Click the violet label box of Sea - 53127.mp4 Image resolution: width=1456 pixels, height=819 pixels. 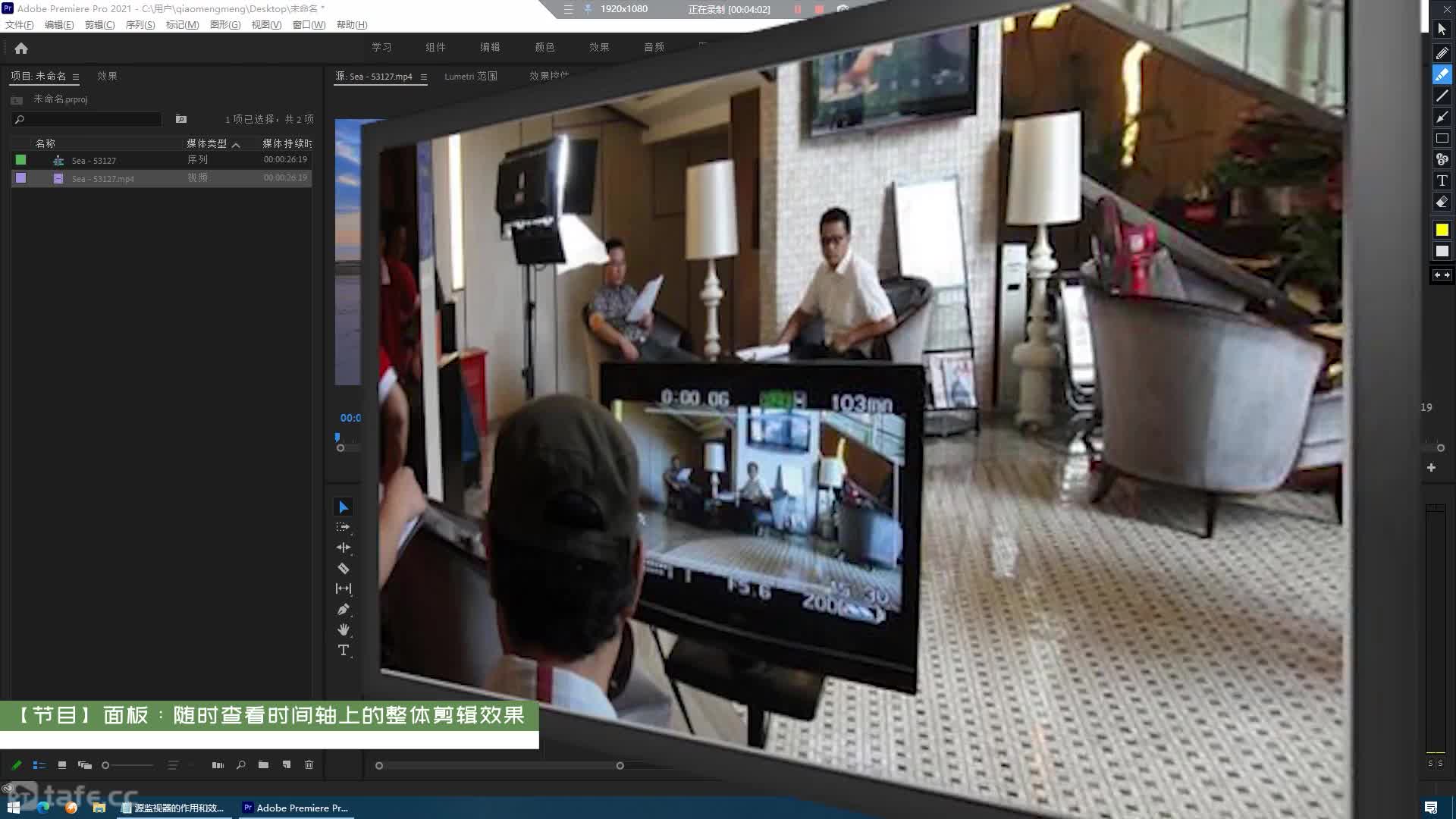(x=20, y=177)
